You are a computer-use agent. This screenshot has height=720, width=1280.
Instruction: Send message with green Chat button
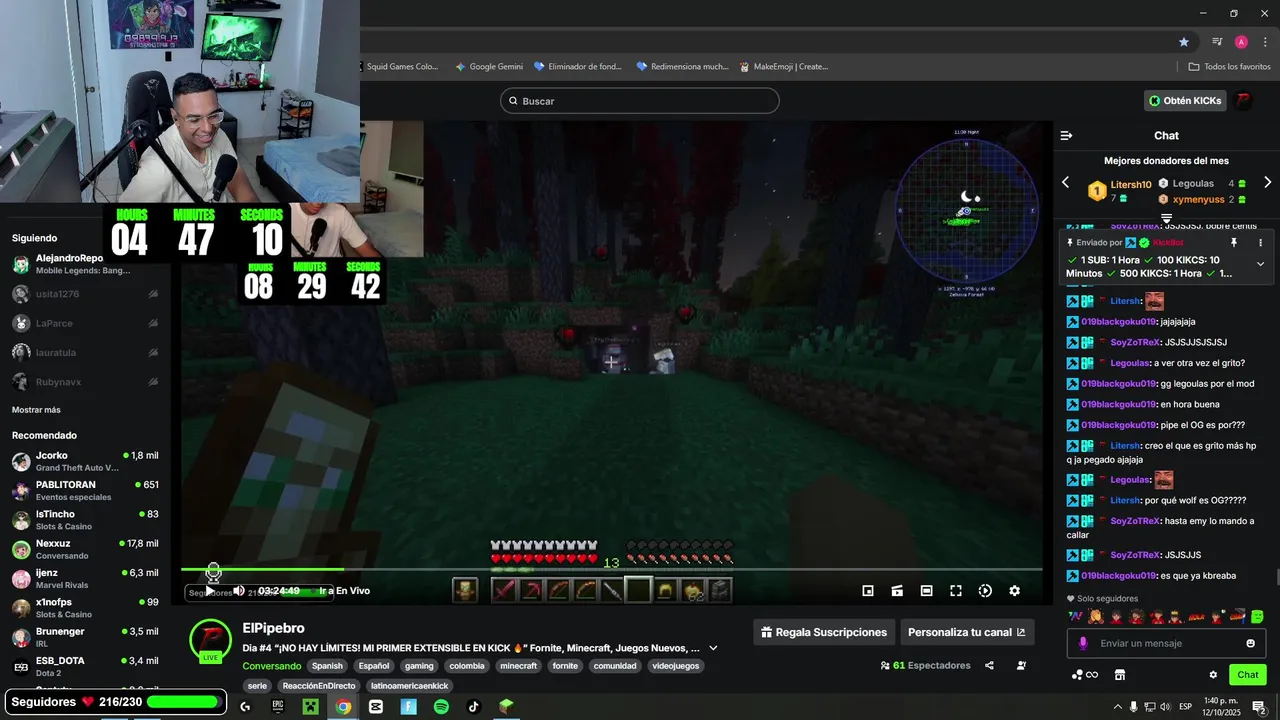pos(1247,675)
